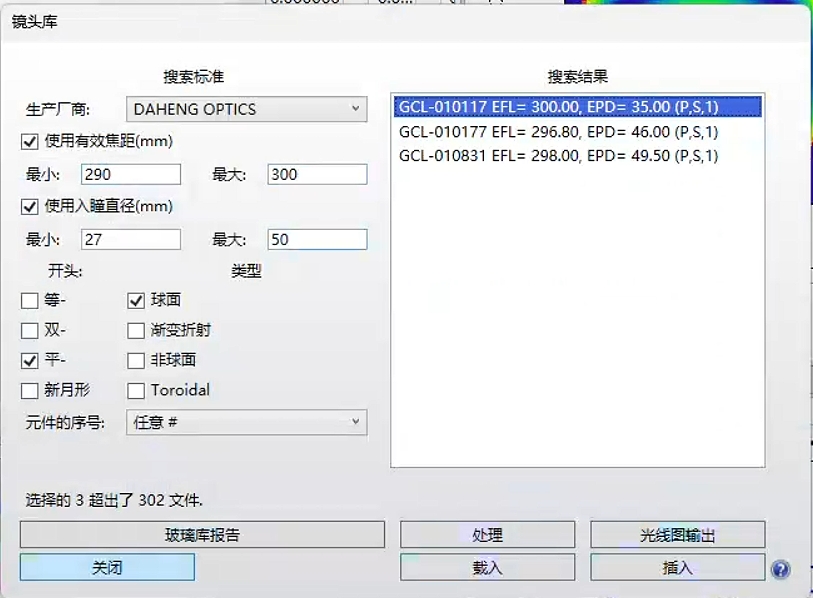Check the 渐变折射 type option
Image resolution: width=813 pixels, height=598 pixels.
point(136,330)
